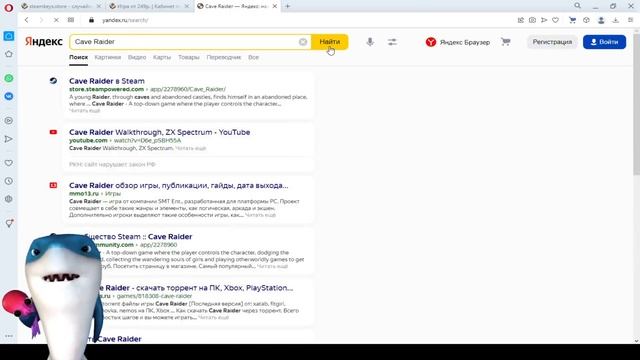Open the blue workspace icon in the sidebar
640x360 pixels.
click(x=9, y=36)
